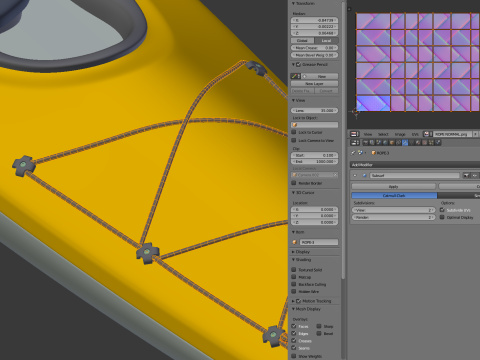Screen dimensions: 480x360
Task: Uncheck Faces overlay checkbox
Action: [x=294, y=326]
